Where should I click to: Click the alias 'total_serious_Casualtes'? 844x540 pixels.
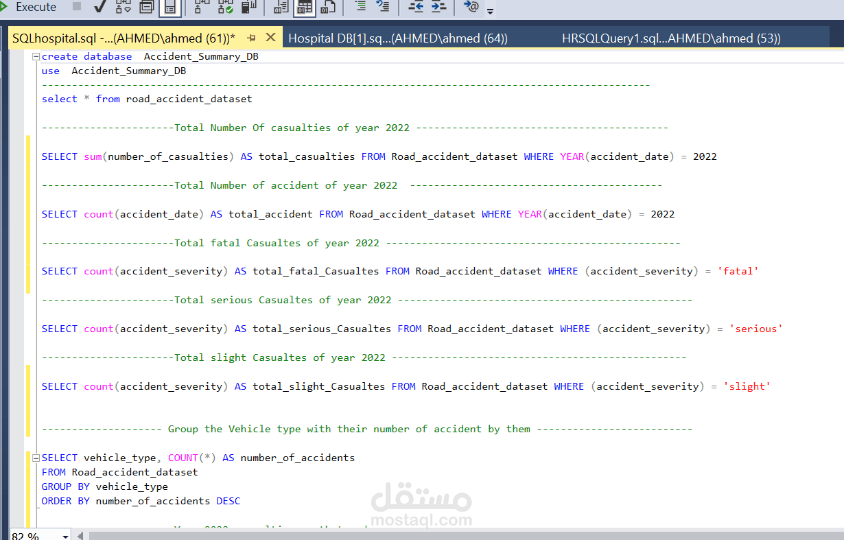coord(322,329)
